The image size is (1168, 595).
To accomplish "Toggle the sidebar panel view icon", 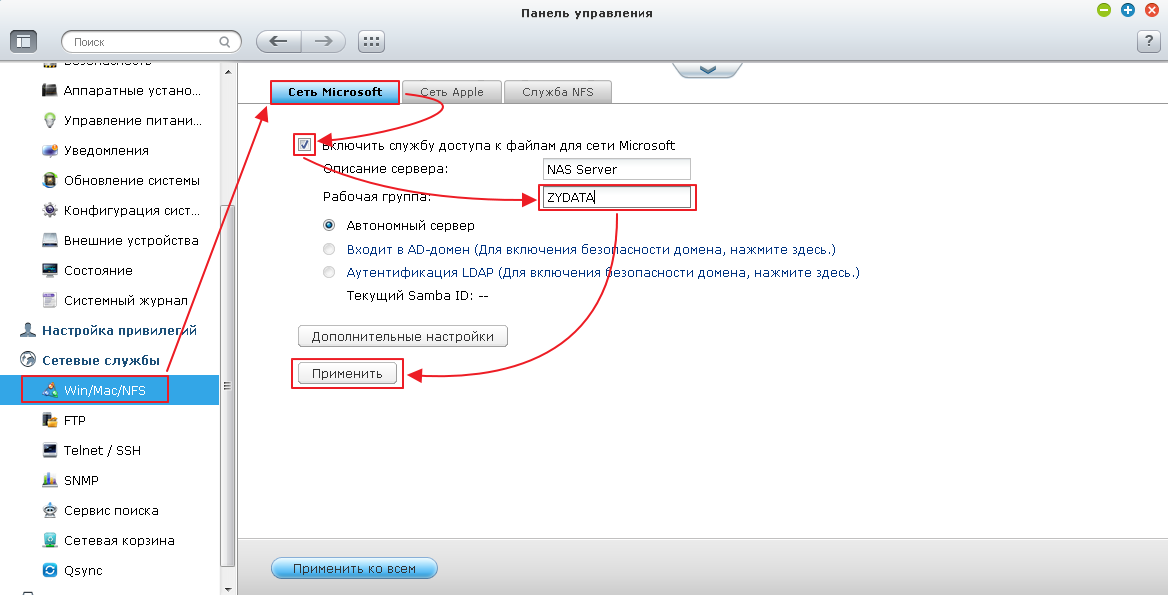I will [x=23, y=42].
